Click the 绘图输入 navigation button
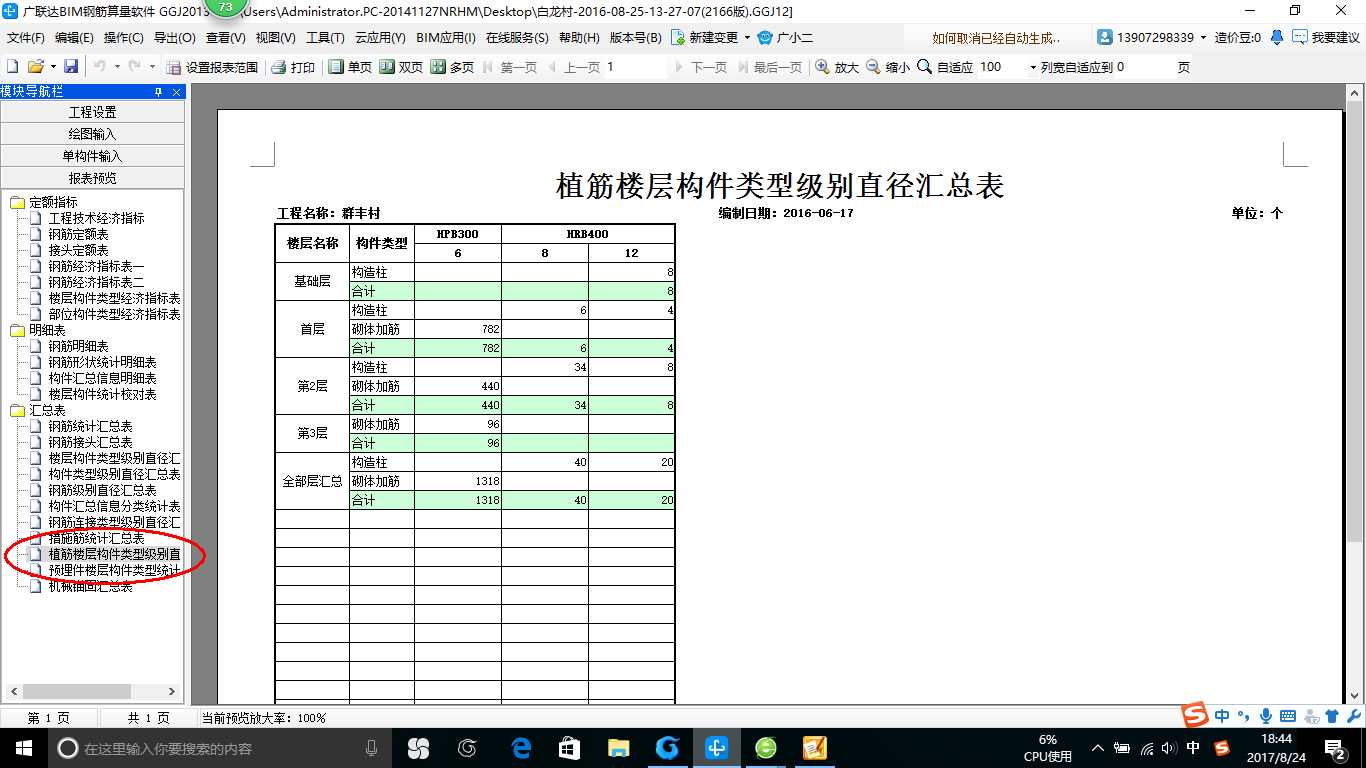Screen dimensions: 1366x768 point(92,134)
